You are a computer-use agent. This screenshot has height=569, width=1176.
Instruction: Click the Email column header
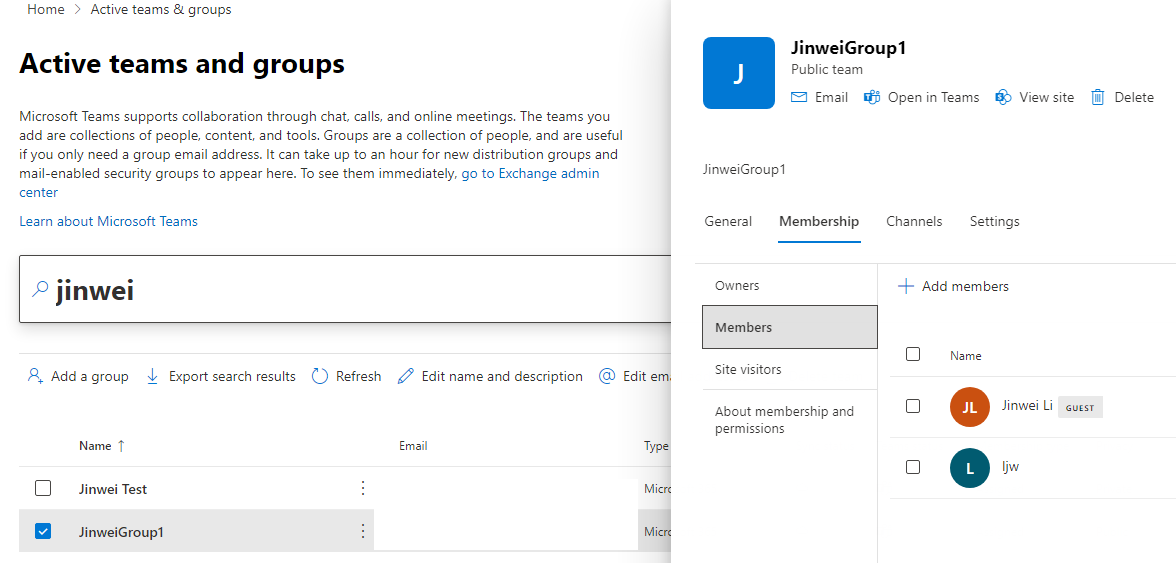[413, 446]
